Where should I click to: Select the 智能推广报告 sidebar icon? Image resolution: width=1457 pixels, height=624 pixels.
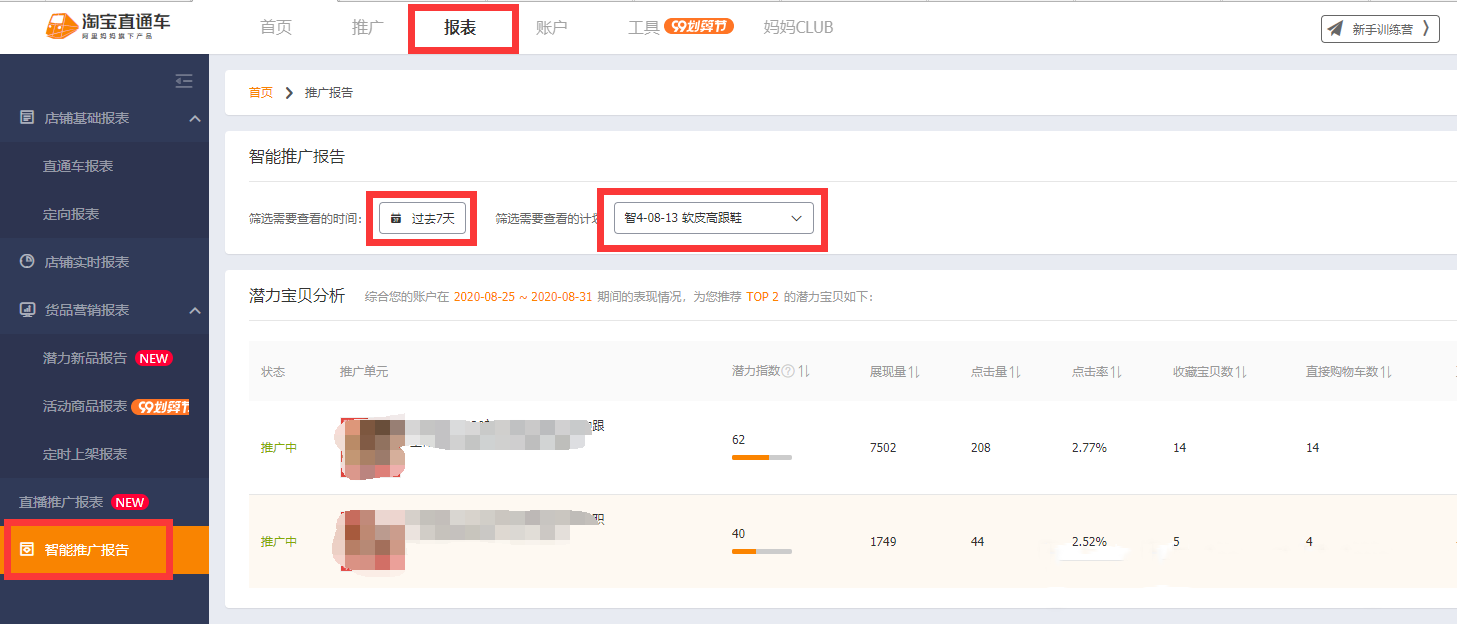click(x=28, y=549)
